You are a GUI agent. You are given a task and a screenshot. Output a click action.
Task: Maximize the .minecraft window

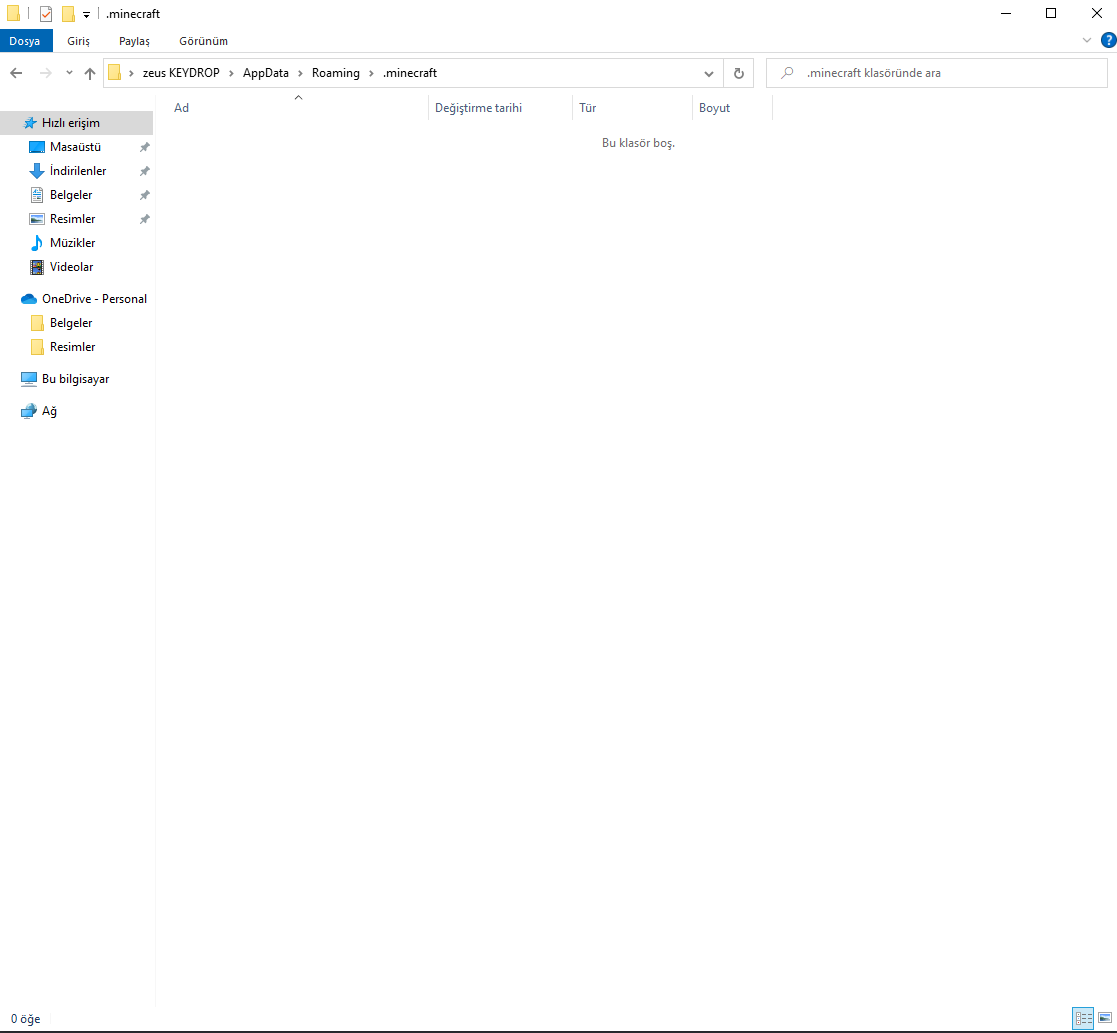point(1051,14)
